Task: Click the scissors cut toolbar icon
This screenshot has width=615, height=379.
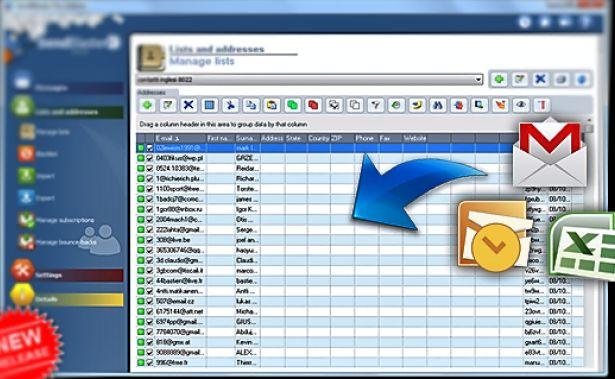Action: point(230,105)
